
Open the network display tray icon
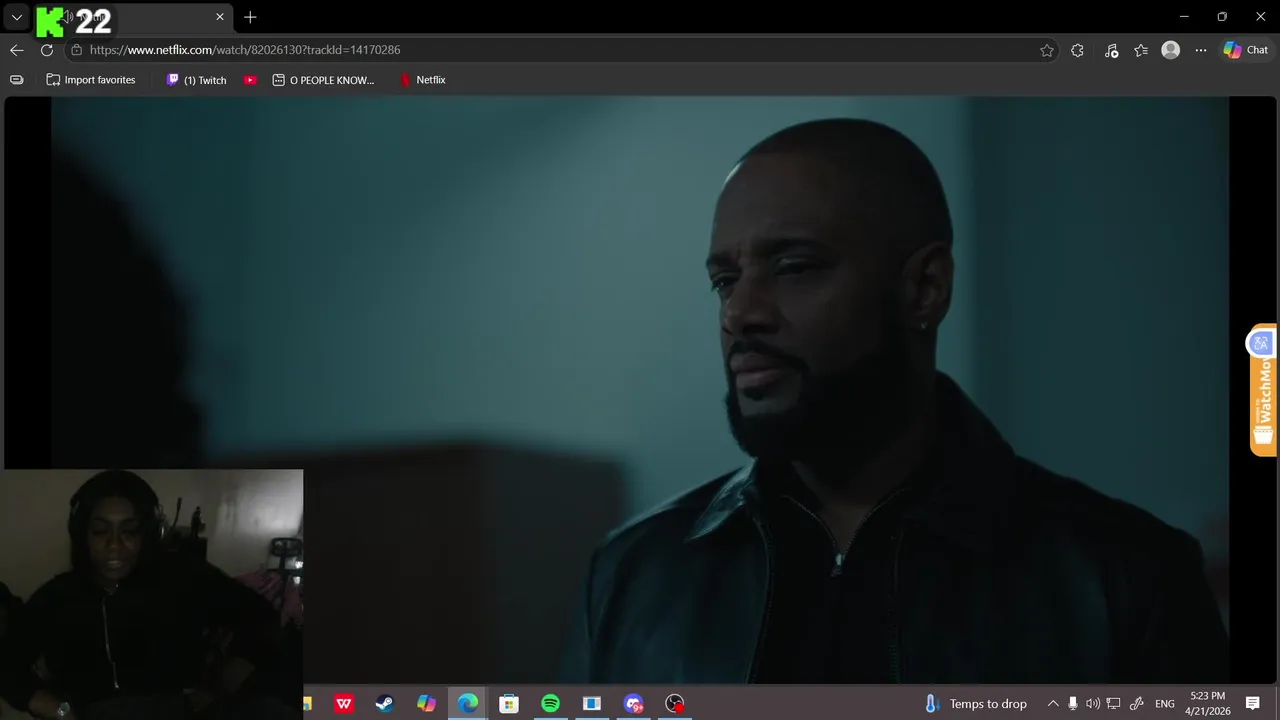click(1114, 704)
